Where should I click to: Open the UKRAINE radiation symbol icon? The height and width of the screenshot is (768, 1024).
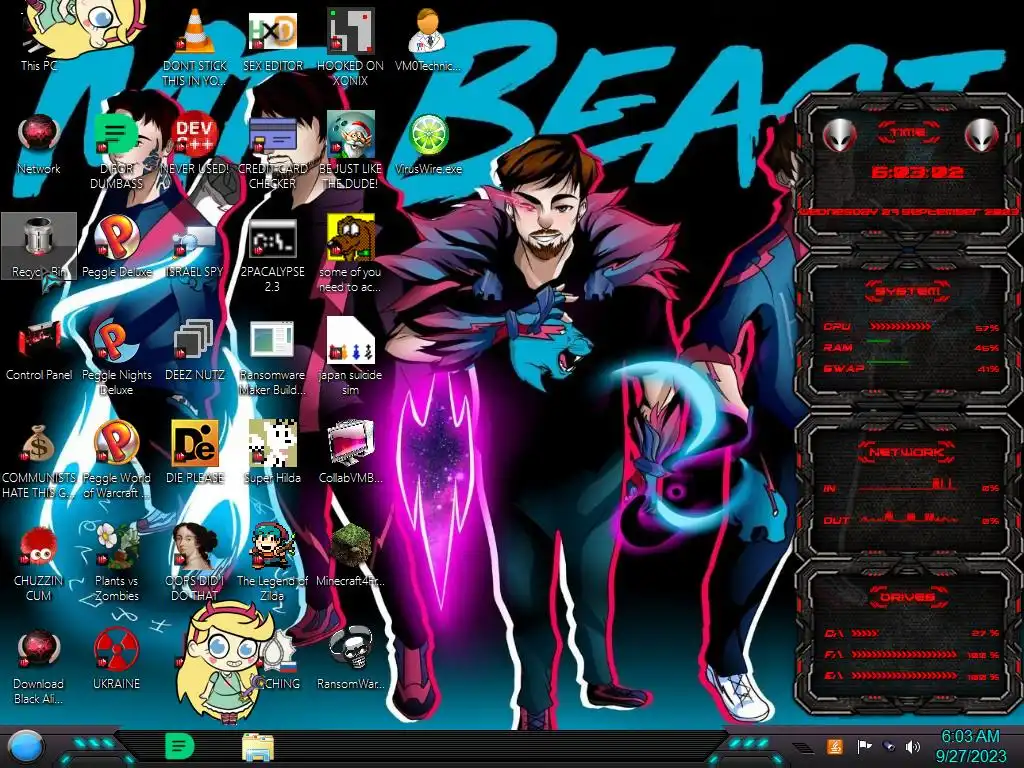(x=116, y=650)
